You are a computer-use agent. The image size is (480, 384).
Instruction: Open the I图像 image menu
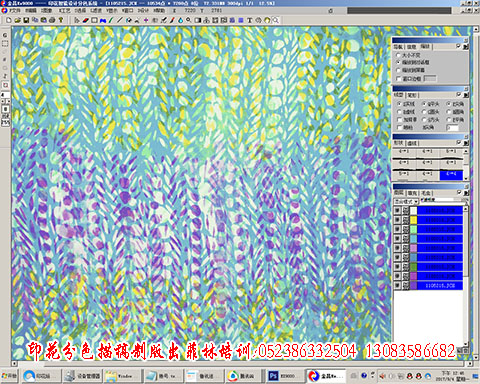click(x=46, y=11)
